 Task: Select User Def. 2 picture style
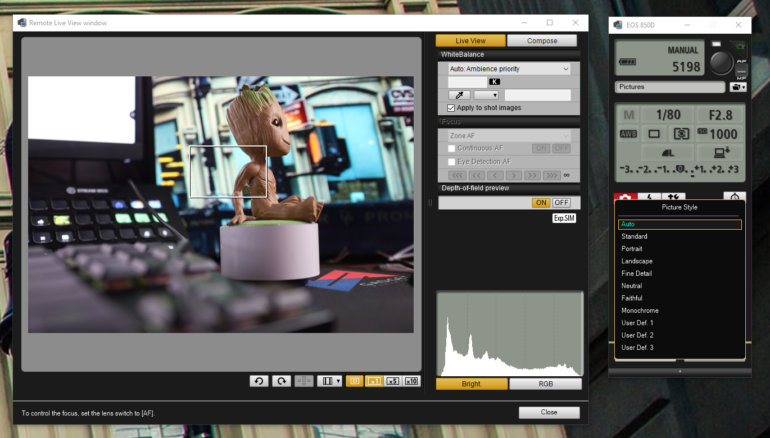pyautogui.click(x=680, y=335)
